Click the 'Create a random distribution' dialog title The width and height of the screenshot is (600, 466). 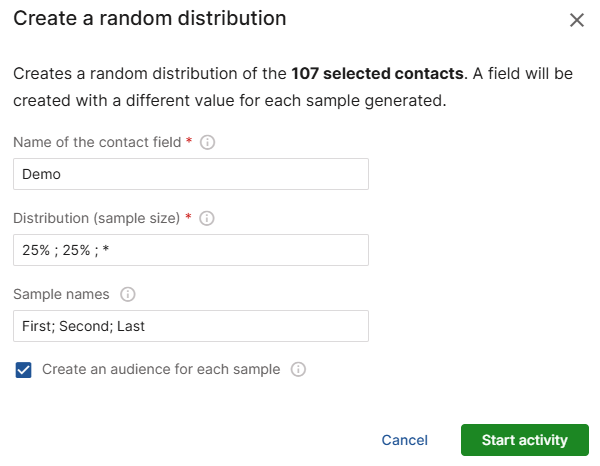(149, 18)
